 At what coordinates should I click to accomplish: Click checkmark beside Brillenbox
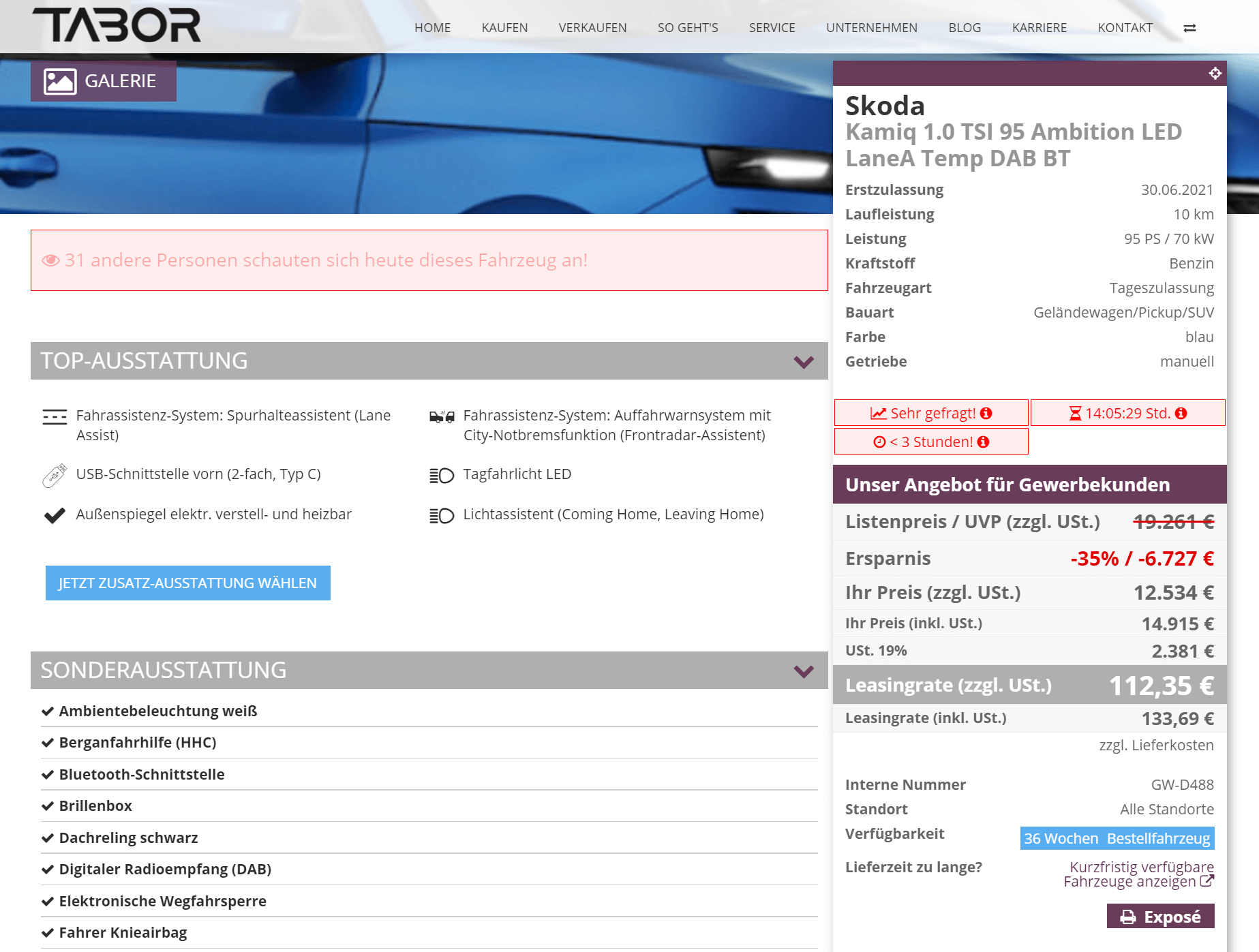[48, 806]
